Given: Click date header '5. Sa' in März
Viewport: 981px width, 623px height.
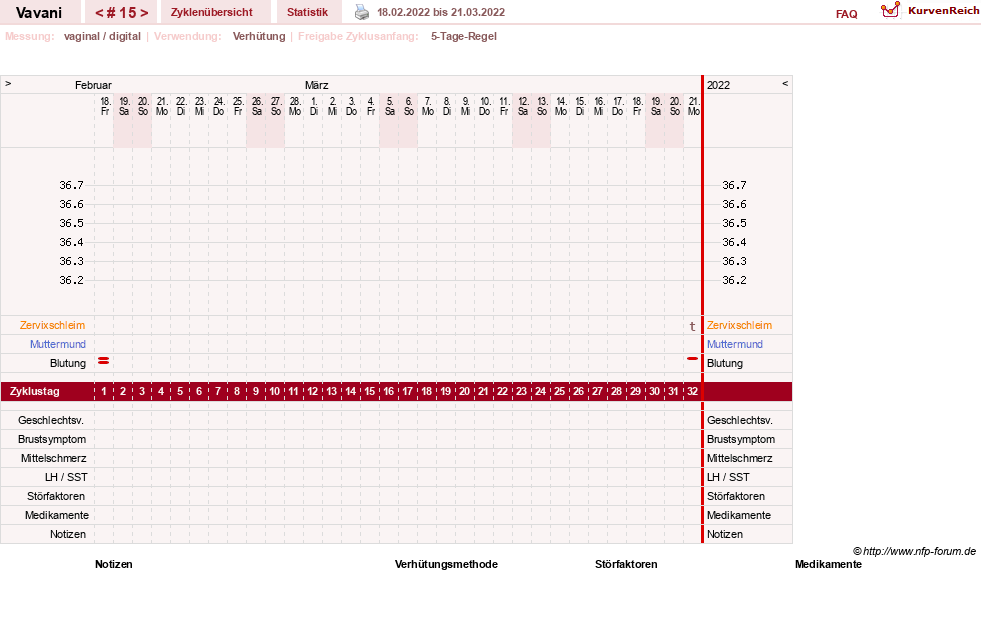Looking at the screenshot, I should (x=390, y=106).
